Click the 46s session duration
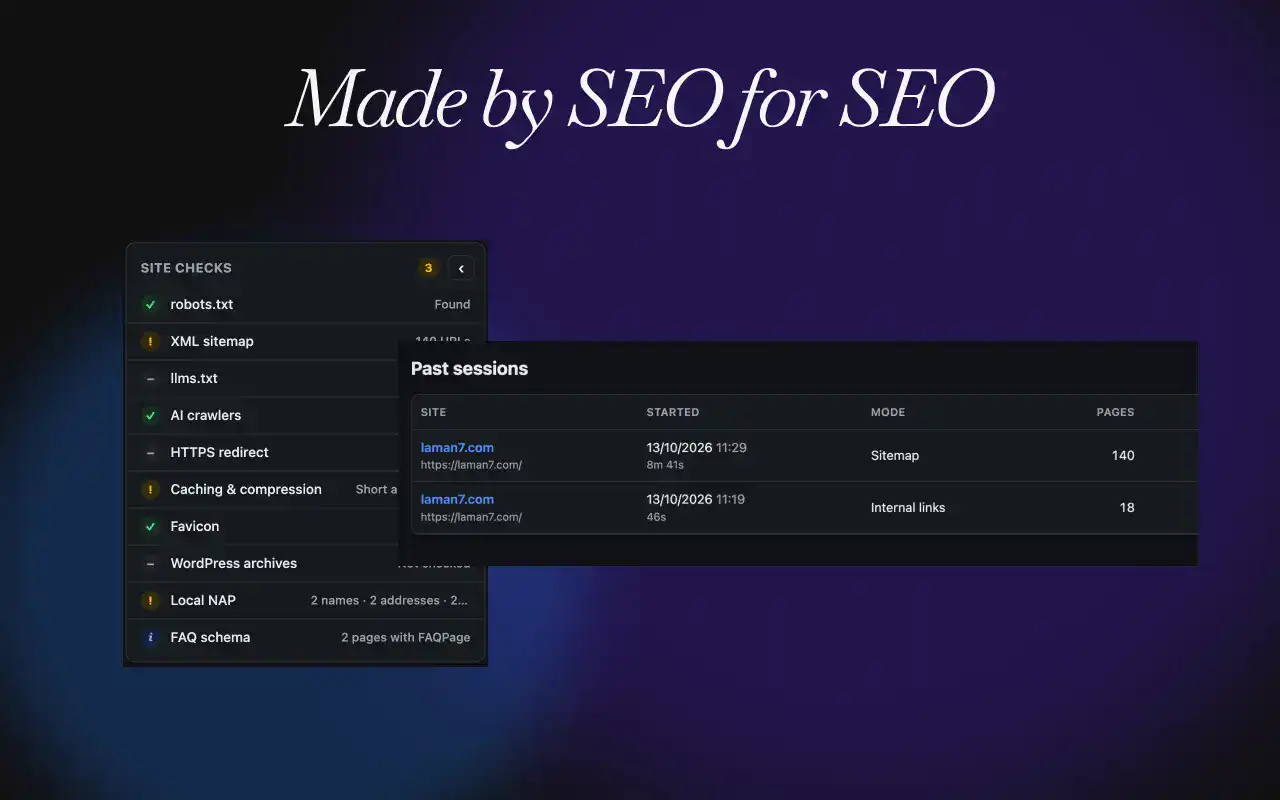The image size is (1280, 800). (657, 517)
